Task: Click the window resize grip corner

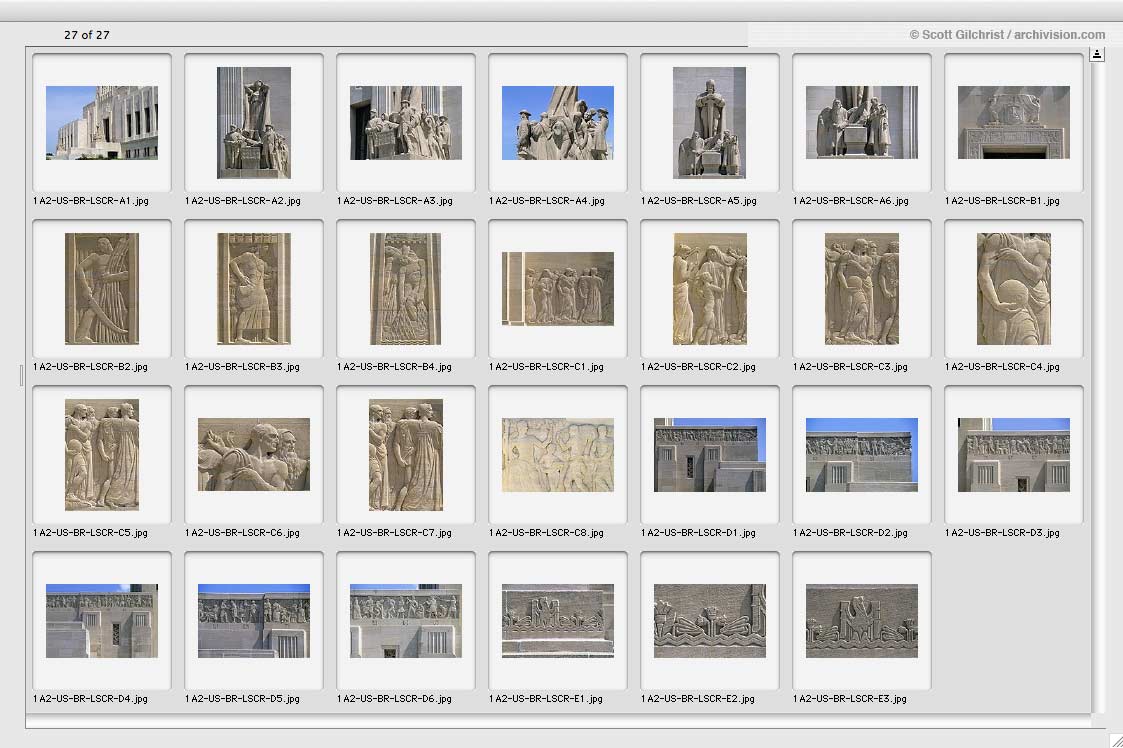Action: tap(1117, 742)
